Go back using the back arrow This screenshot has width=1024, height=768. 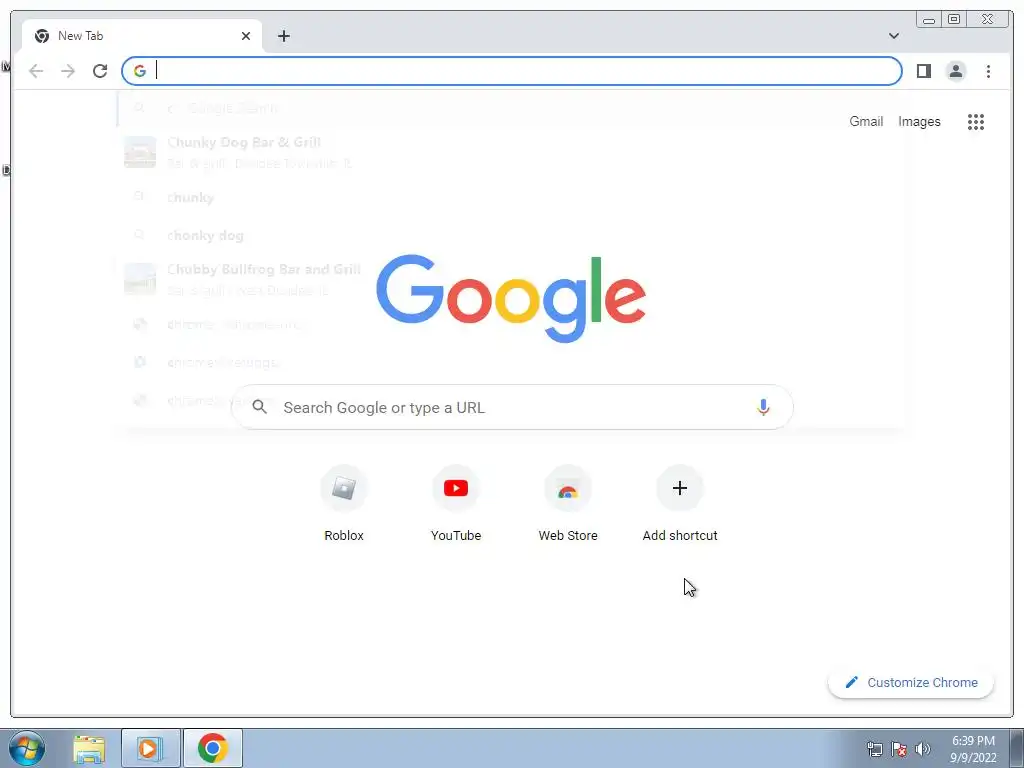(36, 71)
